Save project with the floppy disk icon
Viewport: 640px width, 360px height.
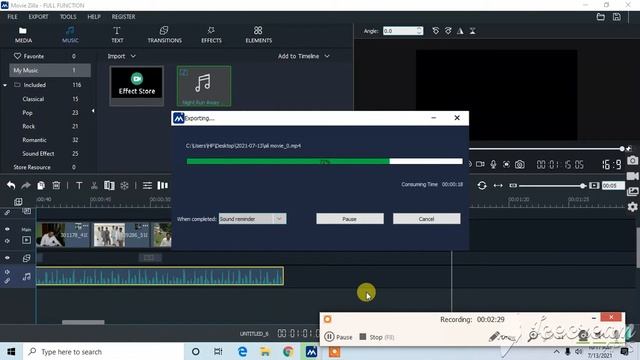617,17
